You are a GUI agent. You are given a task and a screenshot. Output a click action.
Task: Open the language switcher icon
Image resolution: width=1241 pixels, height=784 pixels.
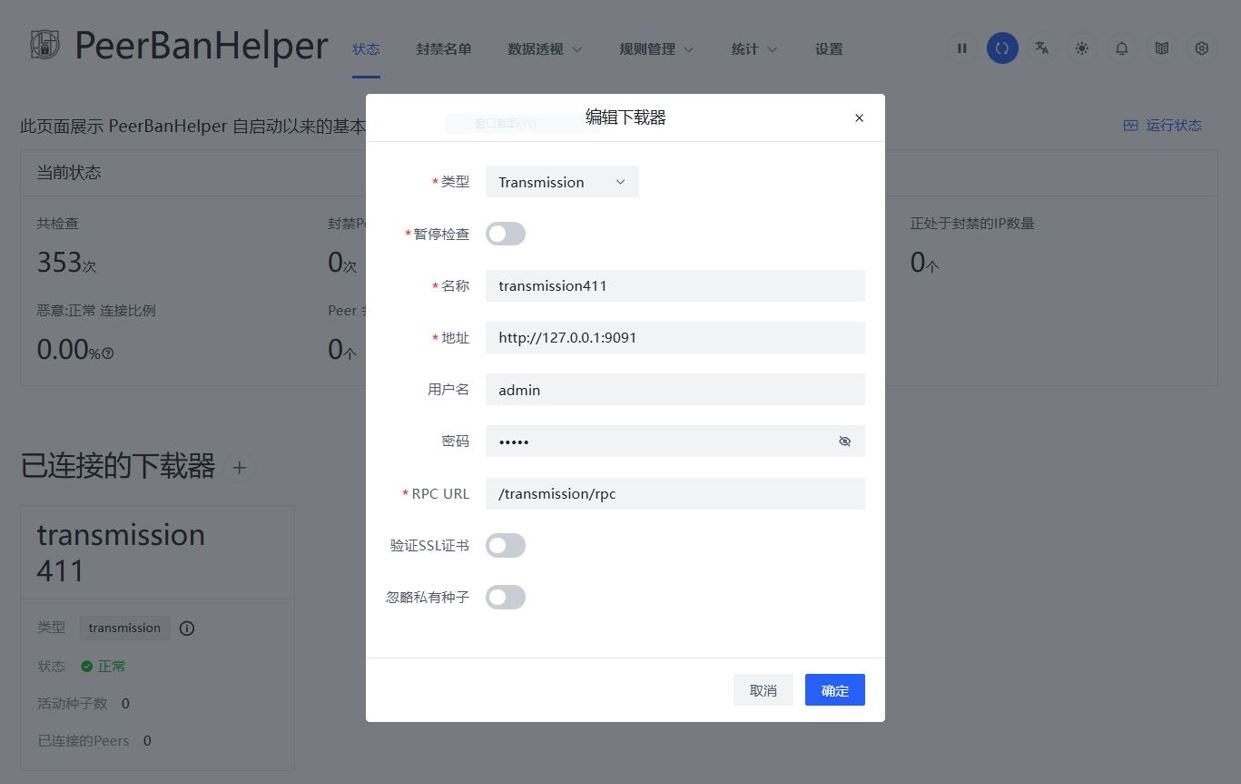[x=1042, y=48]
